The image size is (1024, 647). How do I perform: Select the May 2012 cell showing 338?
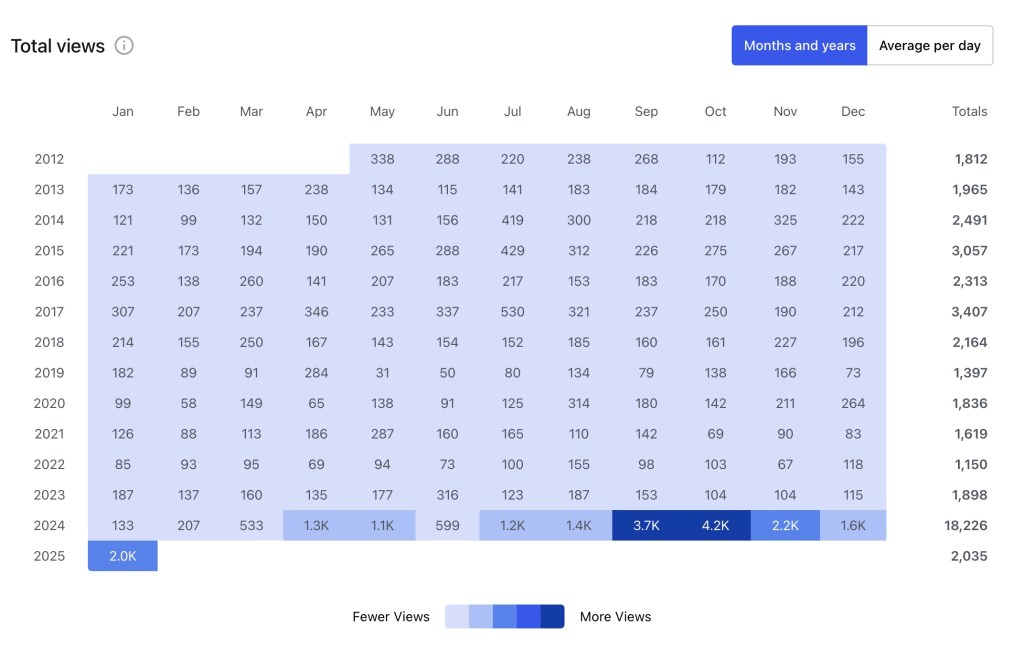(x=382, y=159)
